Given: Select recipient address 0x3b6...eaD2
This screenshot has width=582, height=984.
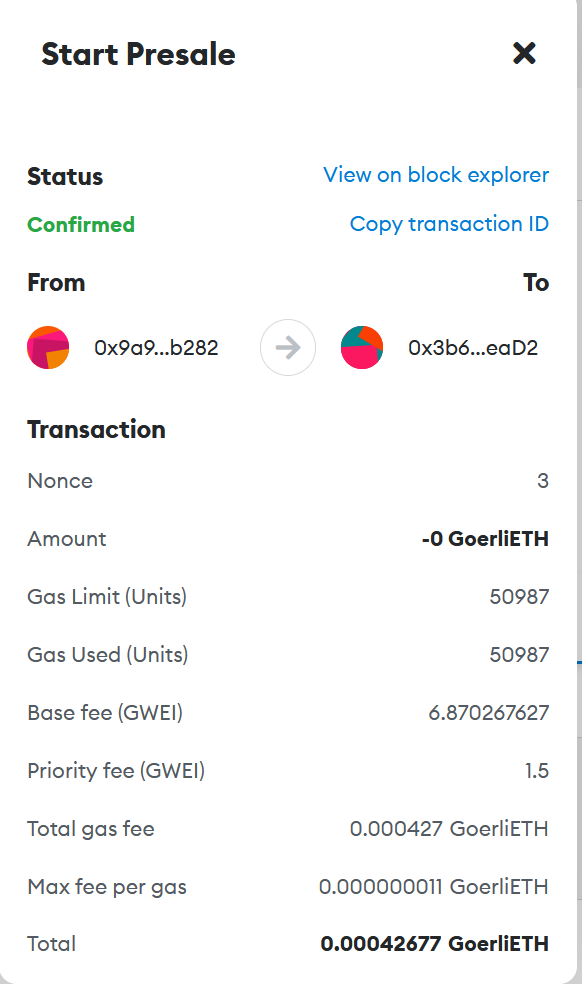Looking at the screenshot, I should point(473,348).
